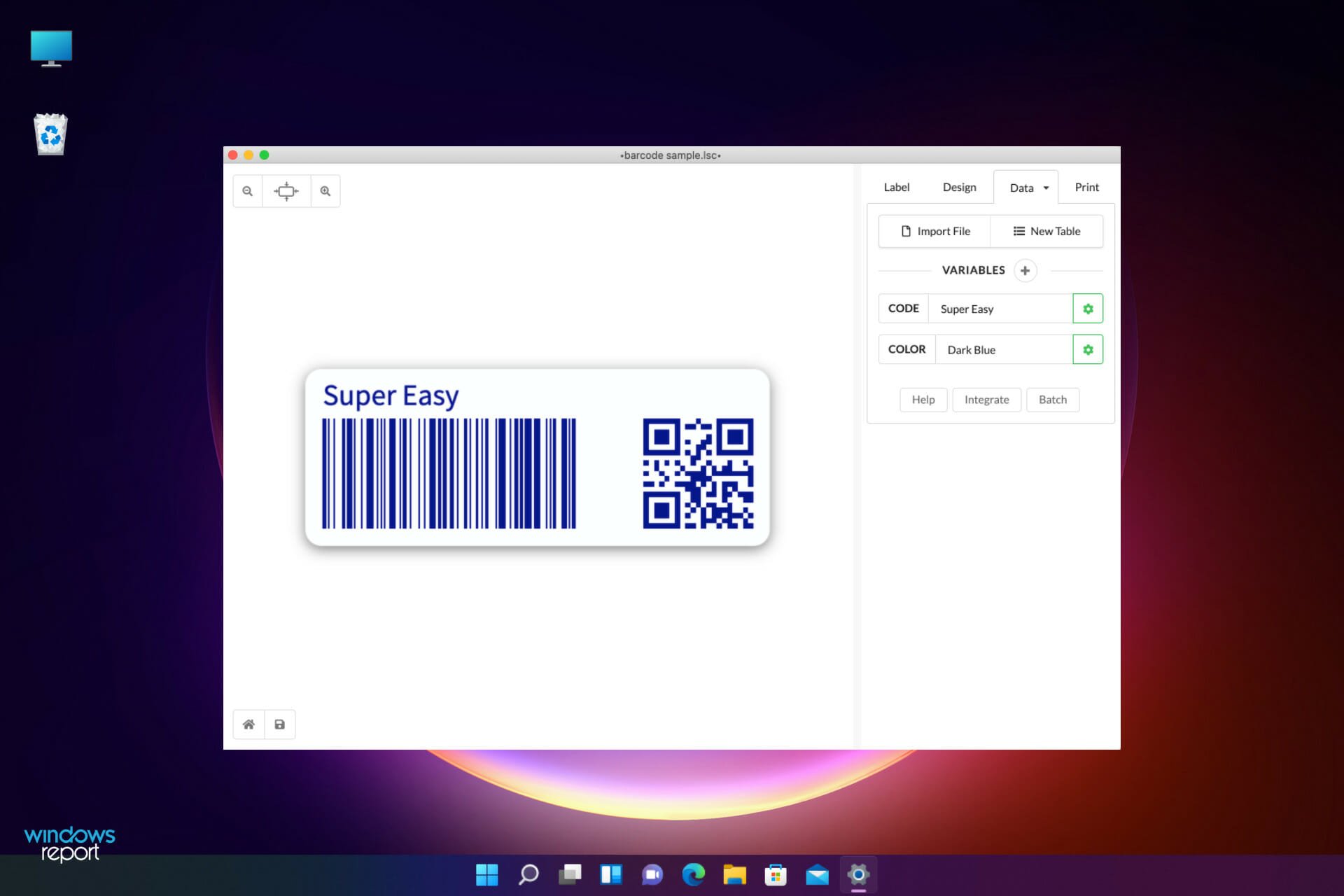This screenshot has height=896, width=1344.
Task: Open Microsoft Store from taskbar
Action: [776, 874]
